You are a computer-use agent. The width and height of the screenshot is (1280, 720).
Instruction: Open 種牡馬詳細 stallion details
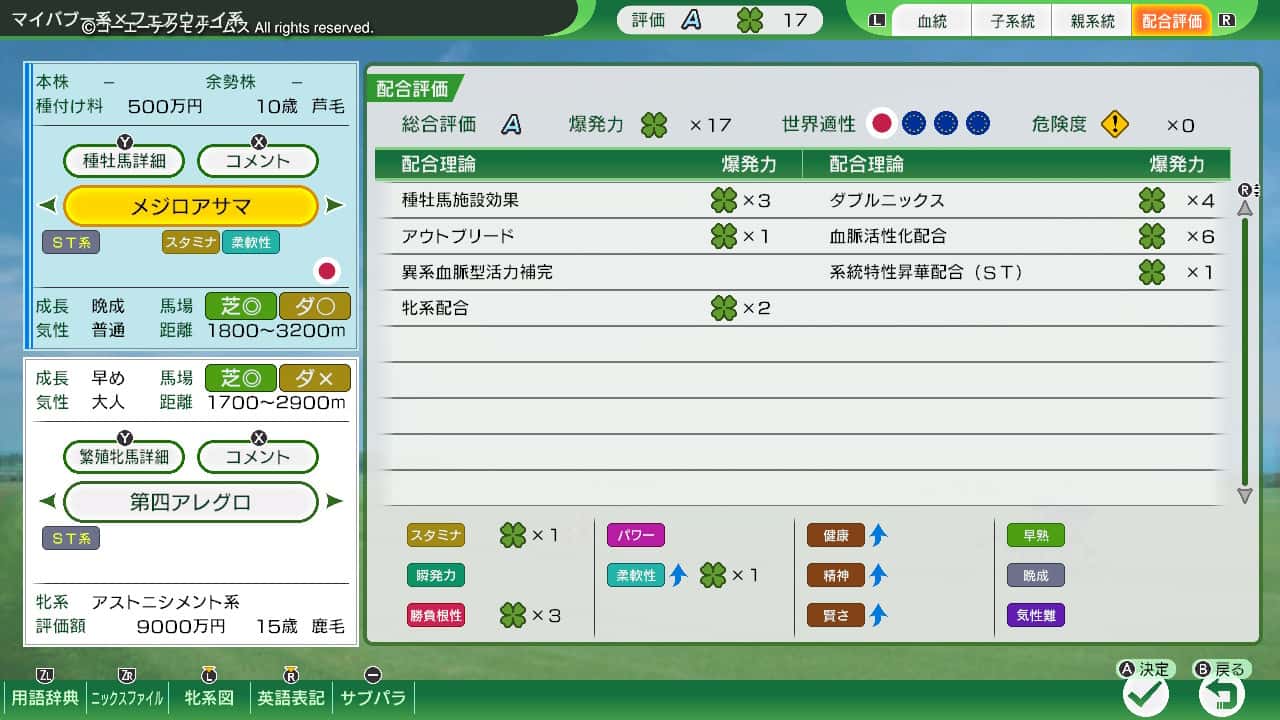coord(123,160)
